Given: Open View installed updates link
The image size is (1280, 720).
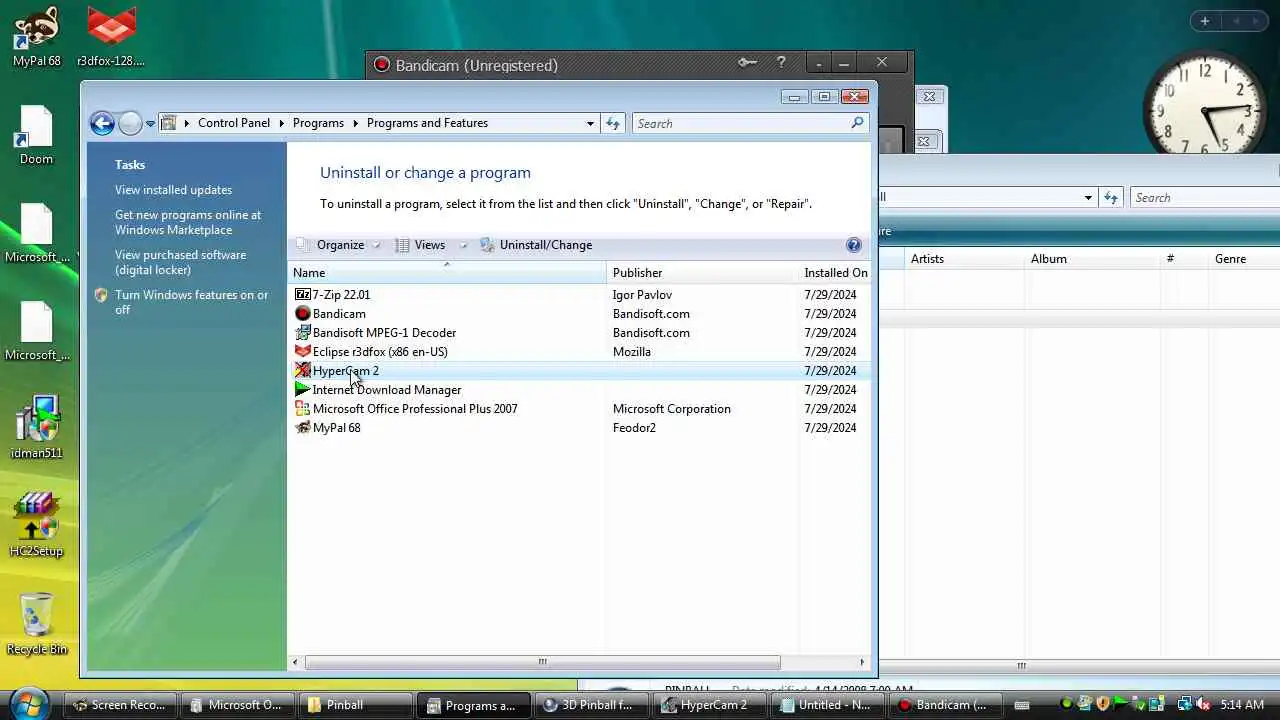Looking at the screenshot, I should pos(173,190).
